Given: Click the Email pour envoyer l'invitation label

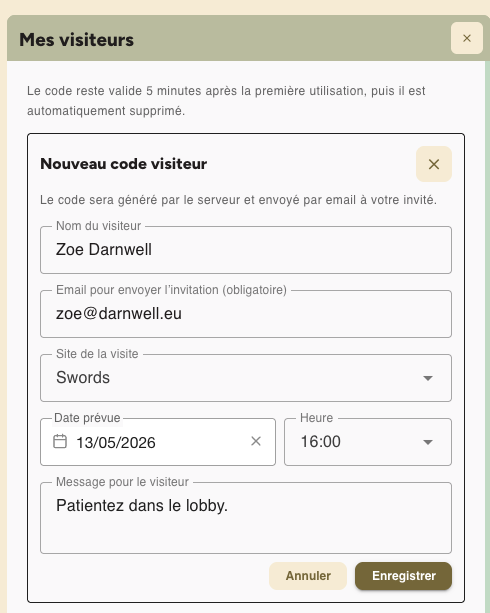Looking at the screenshot, I should click(x=171, y=290).
